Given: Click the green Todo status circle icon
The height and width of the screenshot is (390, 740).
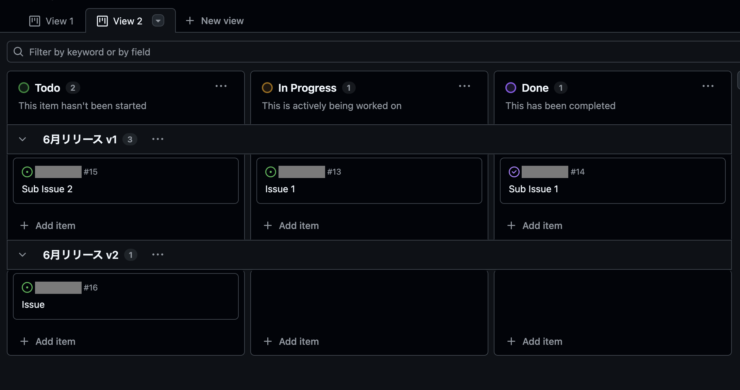Looking at the screenshot, I should click(24, 88).
